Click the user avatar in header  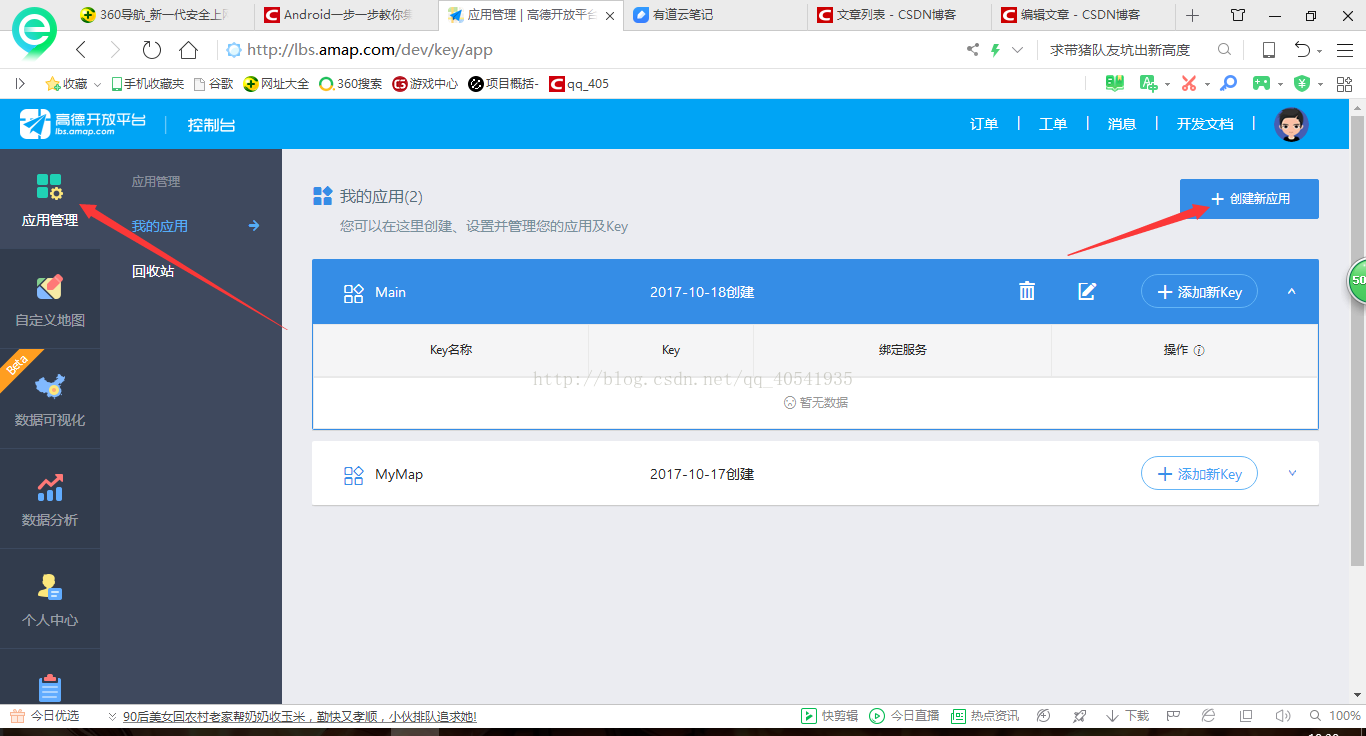coord(1291,124)
